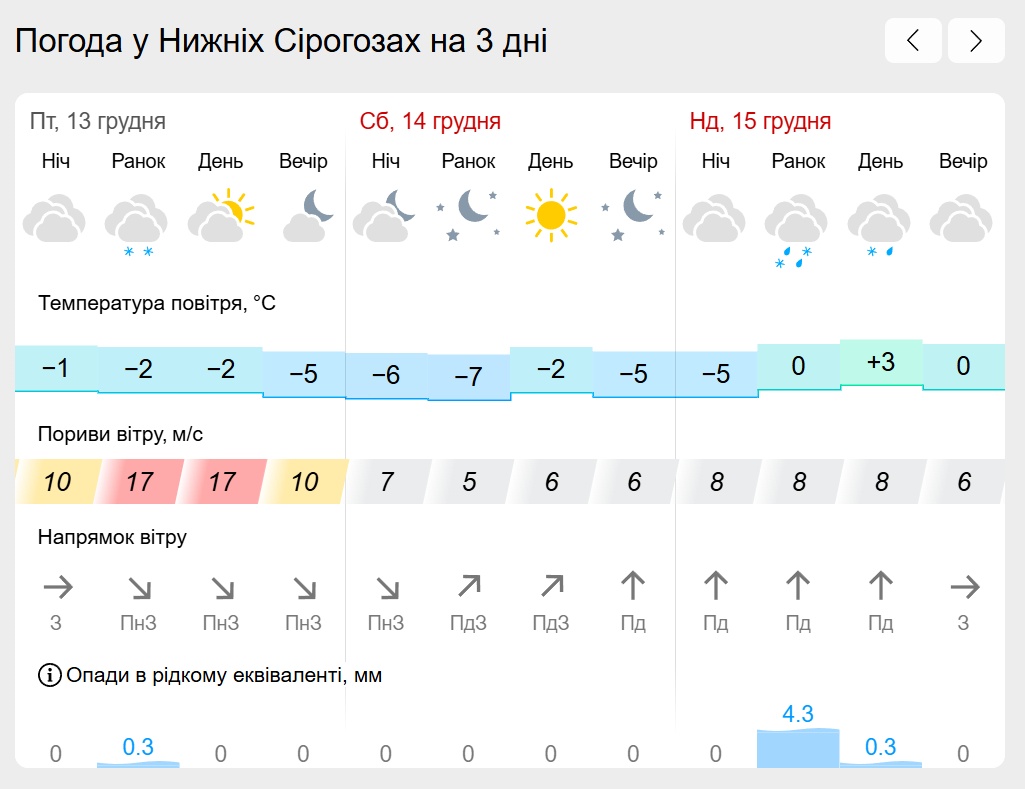Click the Friday night west wind arrow

(58, 587)
